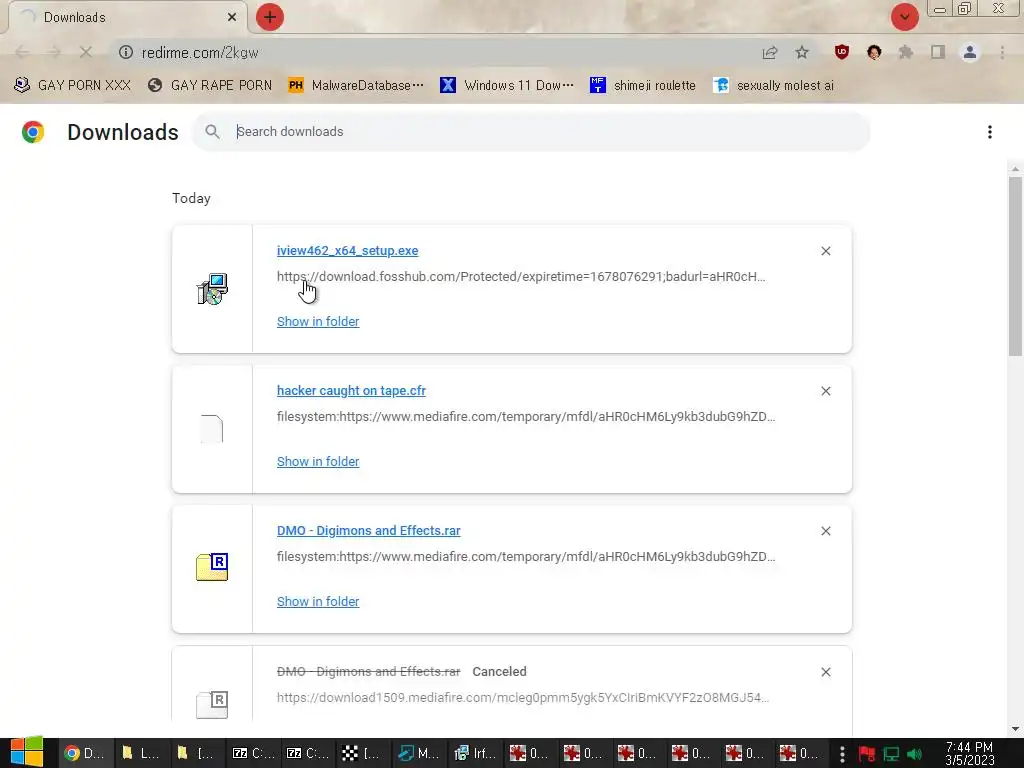The image size is (1024, 768).
Task: Open the 'M…' taskbar application
Action: 418,754
